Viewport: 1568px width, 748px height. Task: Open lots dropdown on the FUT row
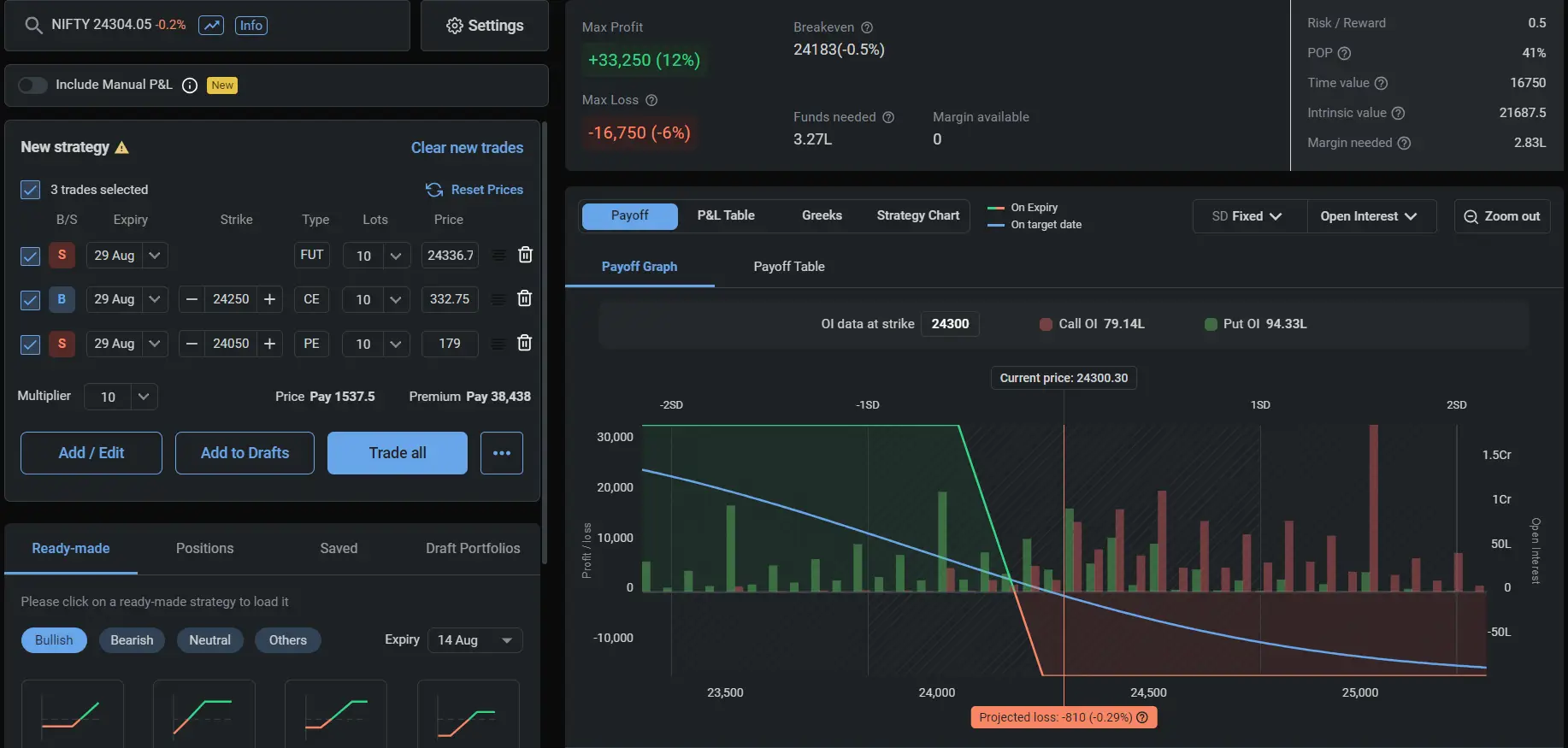pos(395,256)
